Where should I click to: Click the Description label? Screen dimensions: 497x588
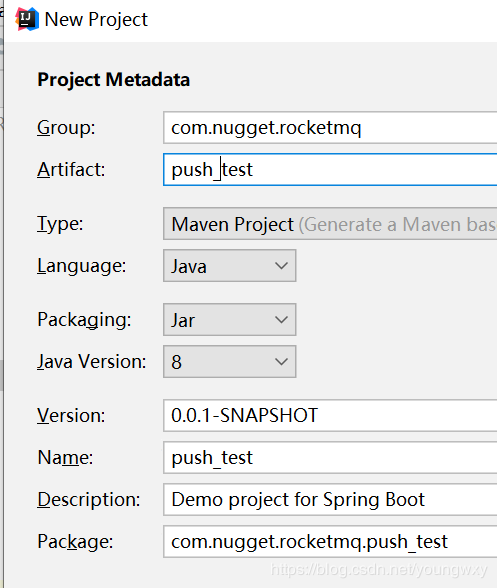click(89, 500)
